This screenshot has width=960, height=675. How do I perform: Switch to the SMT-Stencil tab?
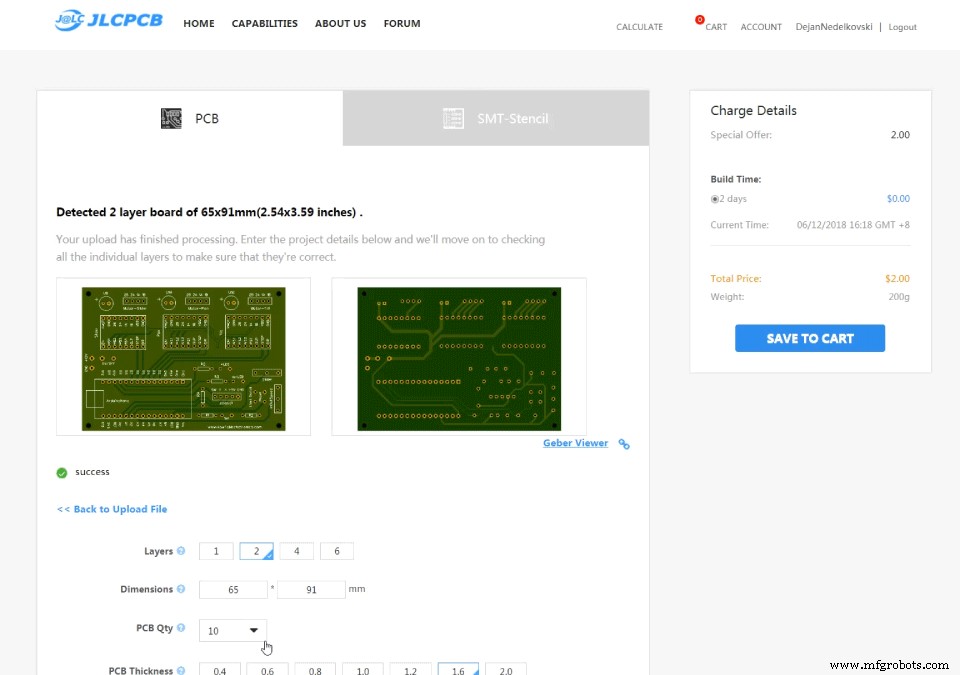point(496,118)
